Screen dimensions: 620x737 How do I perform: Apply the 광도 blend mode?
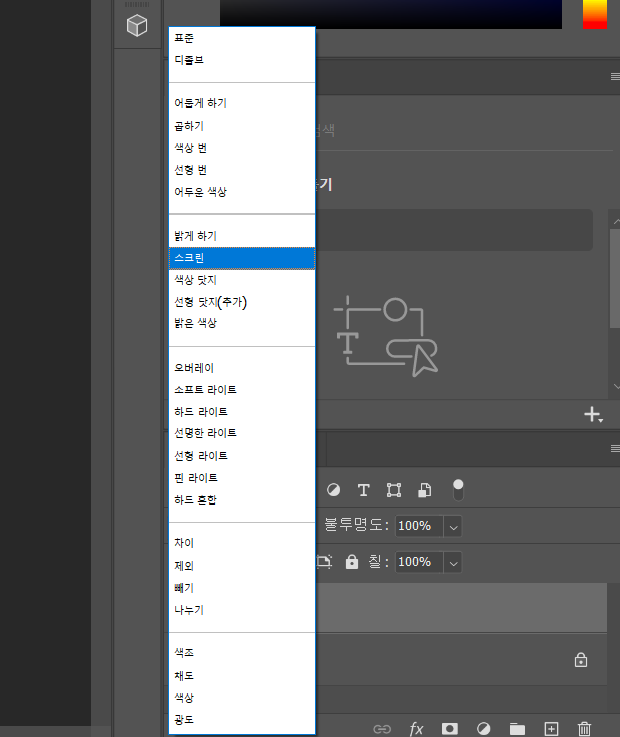coord(242,720)
